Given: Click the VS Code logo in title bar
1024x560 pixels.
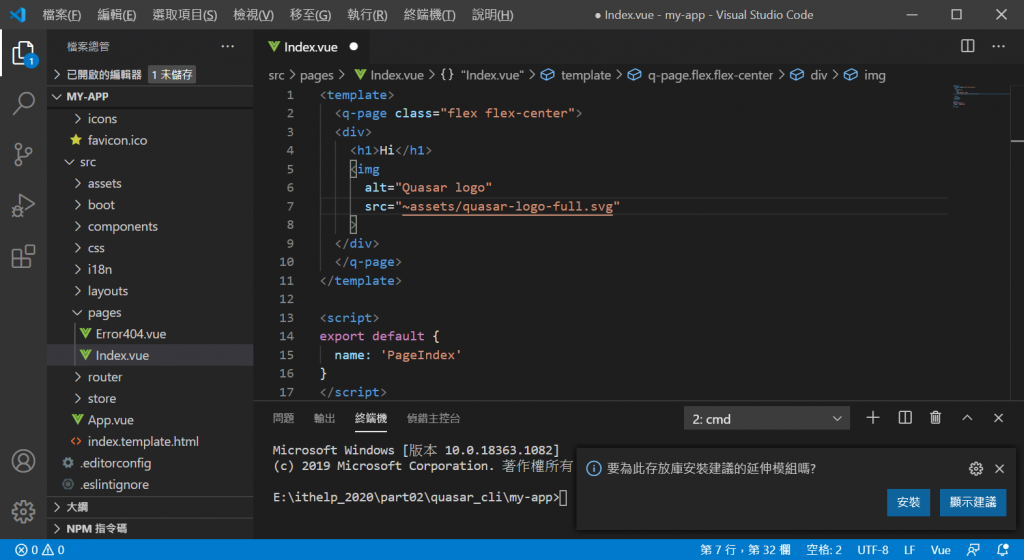Looking at the screenshot, I should coord(18,14).
